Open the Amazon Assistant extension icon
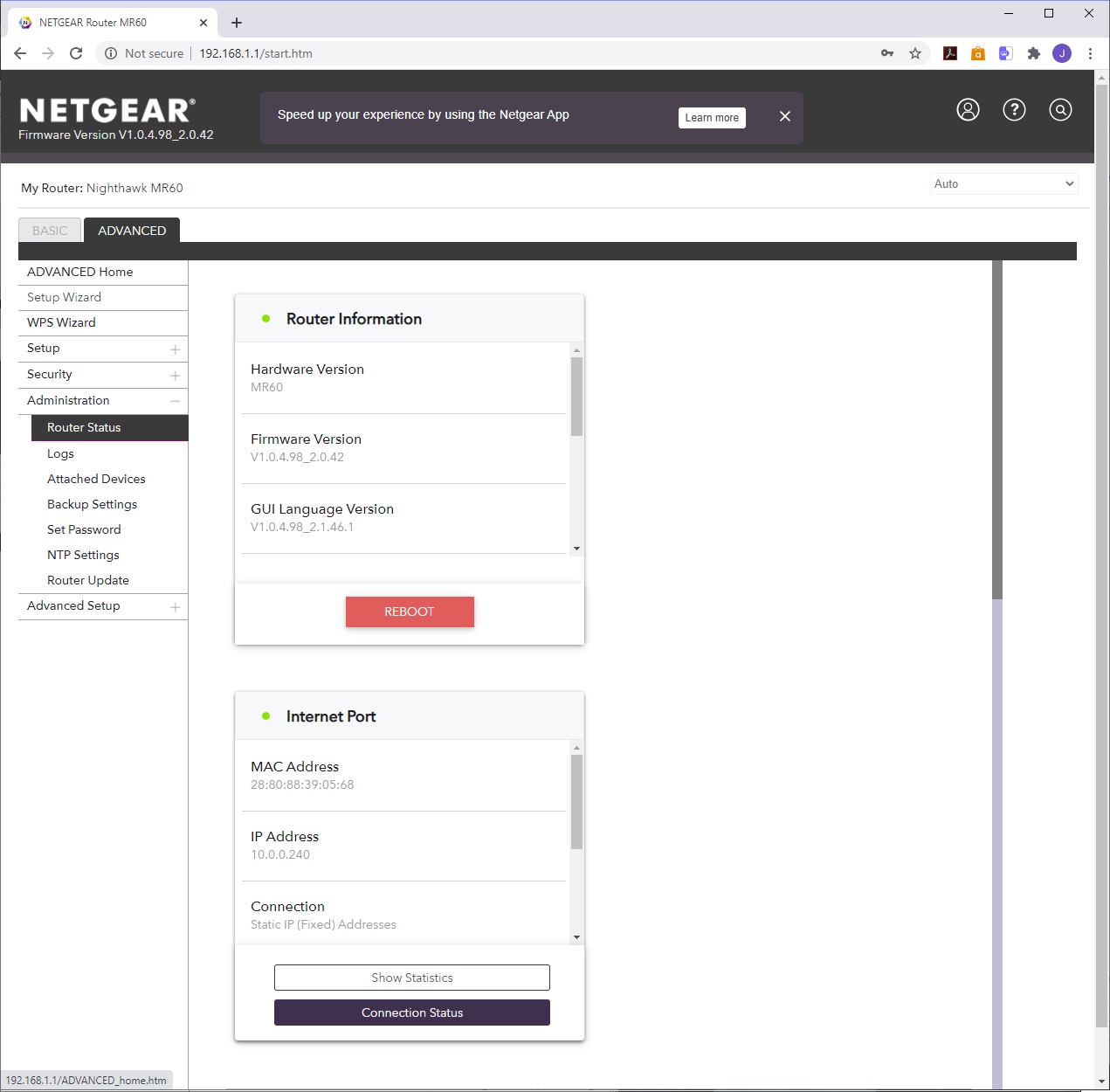 [978, 53]
